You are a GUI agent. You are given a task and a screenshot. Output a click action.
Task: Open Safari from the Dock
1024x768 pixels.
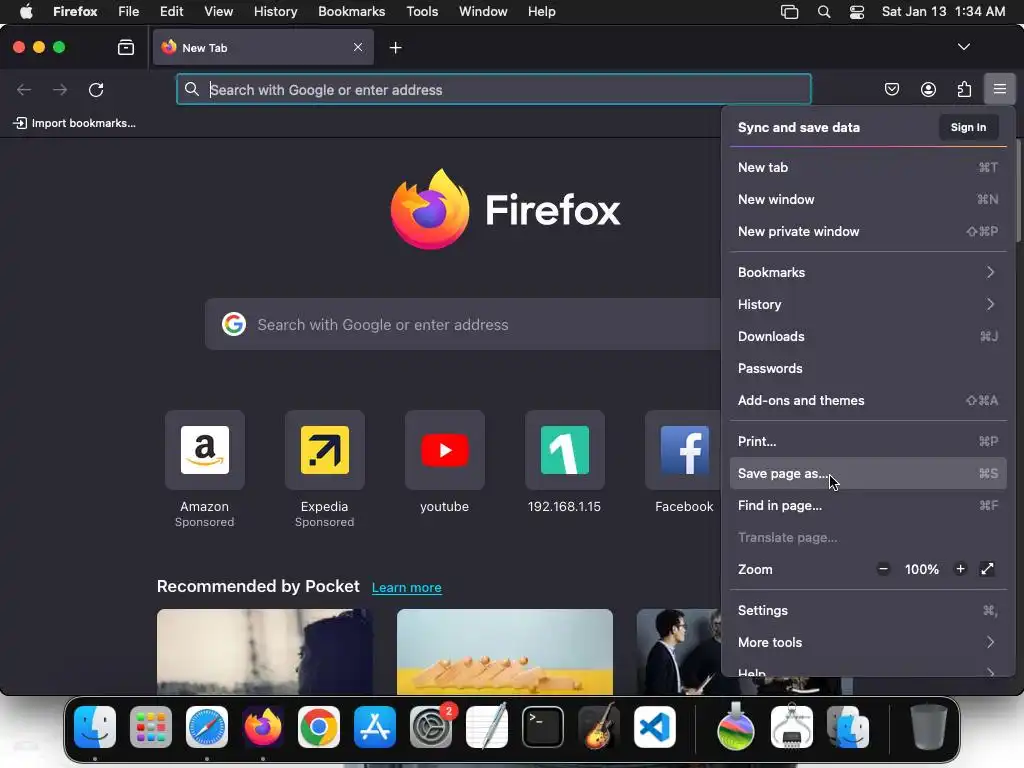coord(207,727)
